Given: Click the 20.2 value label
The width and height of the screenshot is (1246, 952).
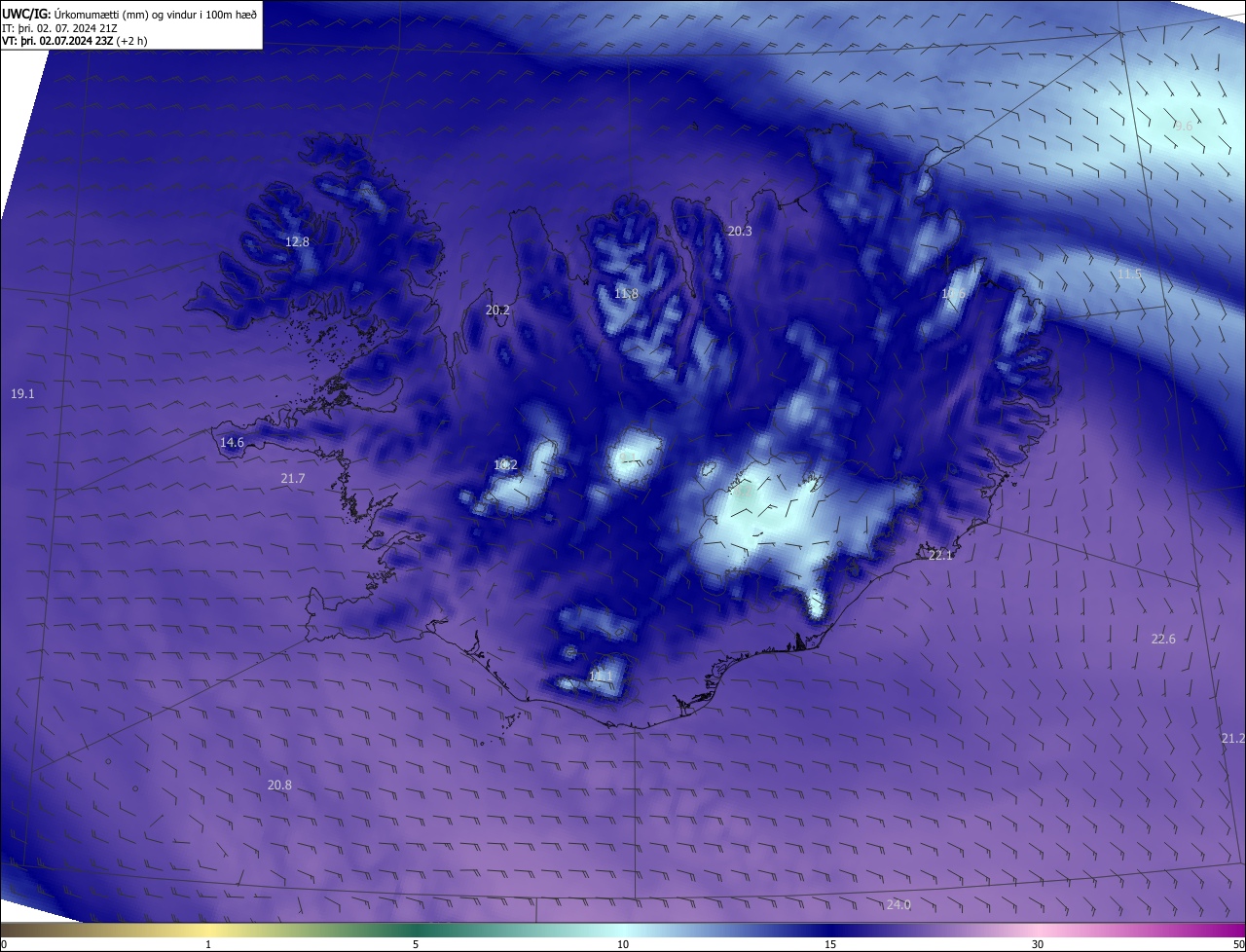Looking at the screenshot, I should [497, 311].
